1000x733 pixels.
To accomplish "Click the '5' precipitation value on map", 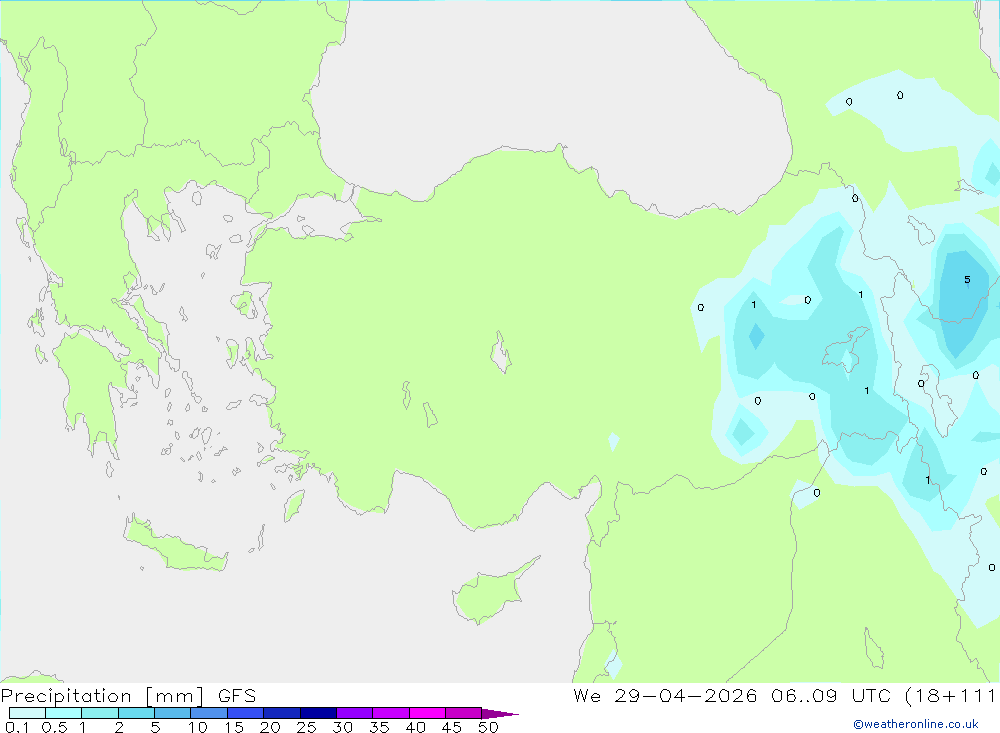I will coord(967,279).
